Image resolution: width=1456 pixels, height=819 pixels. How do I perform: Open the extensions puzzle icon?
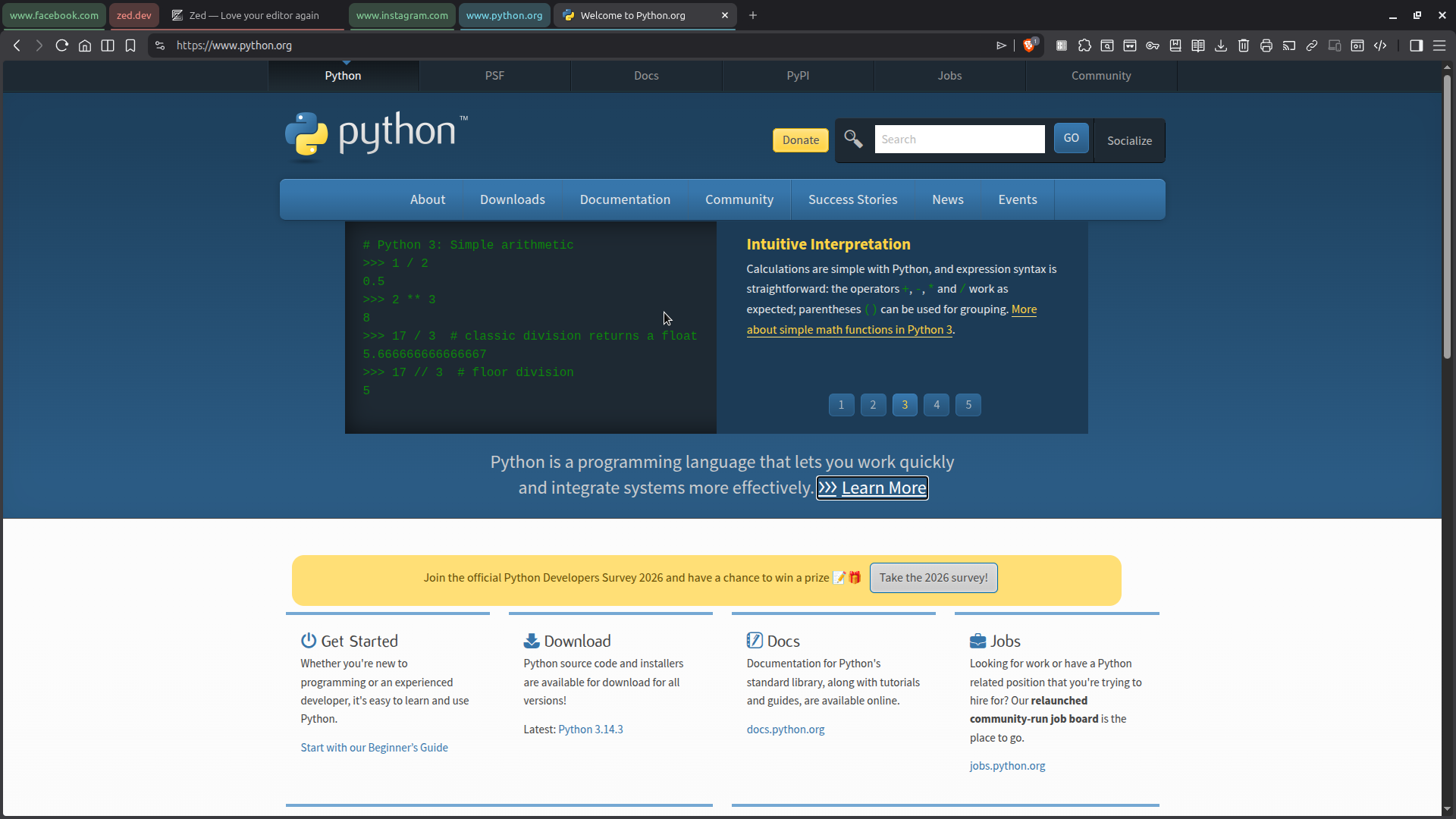tap(1084, 45)
